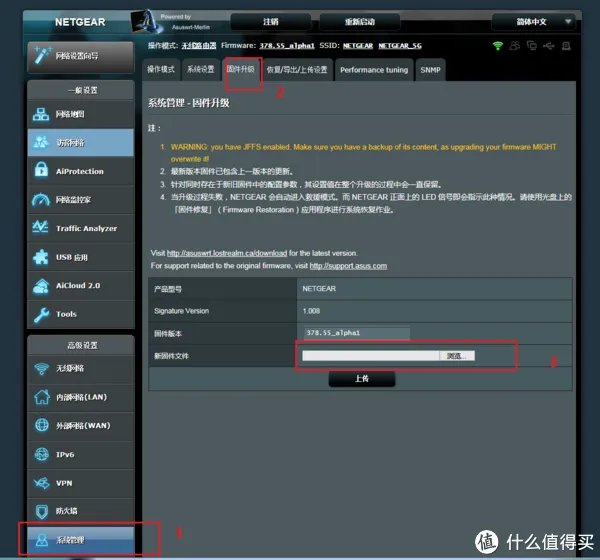
Task: Open restore/export/upload settings tab
Action: tap(297, 70)
